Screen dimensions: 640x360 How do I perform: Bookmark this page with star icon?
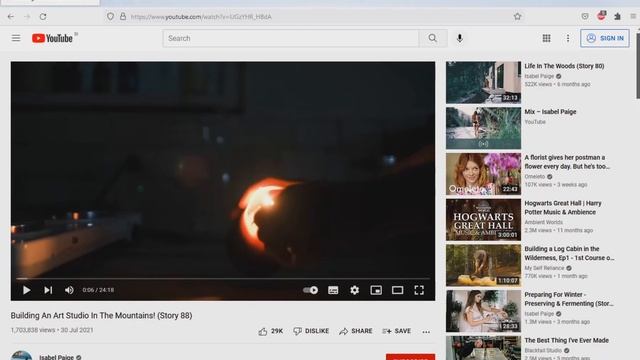[518, 17]
